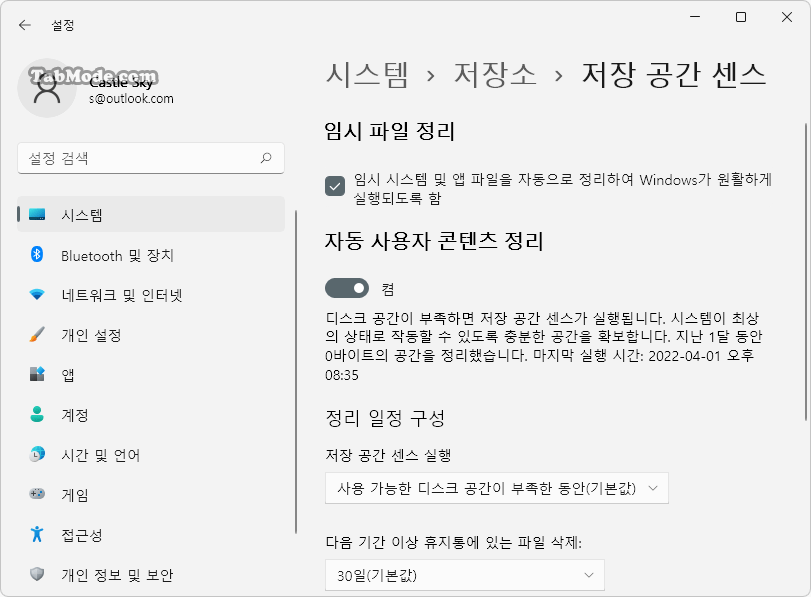Open the 저장 공간 센스 실행 dropdown

click(497, 488)
